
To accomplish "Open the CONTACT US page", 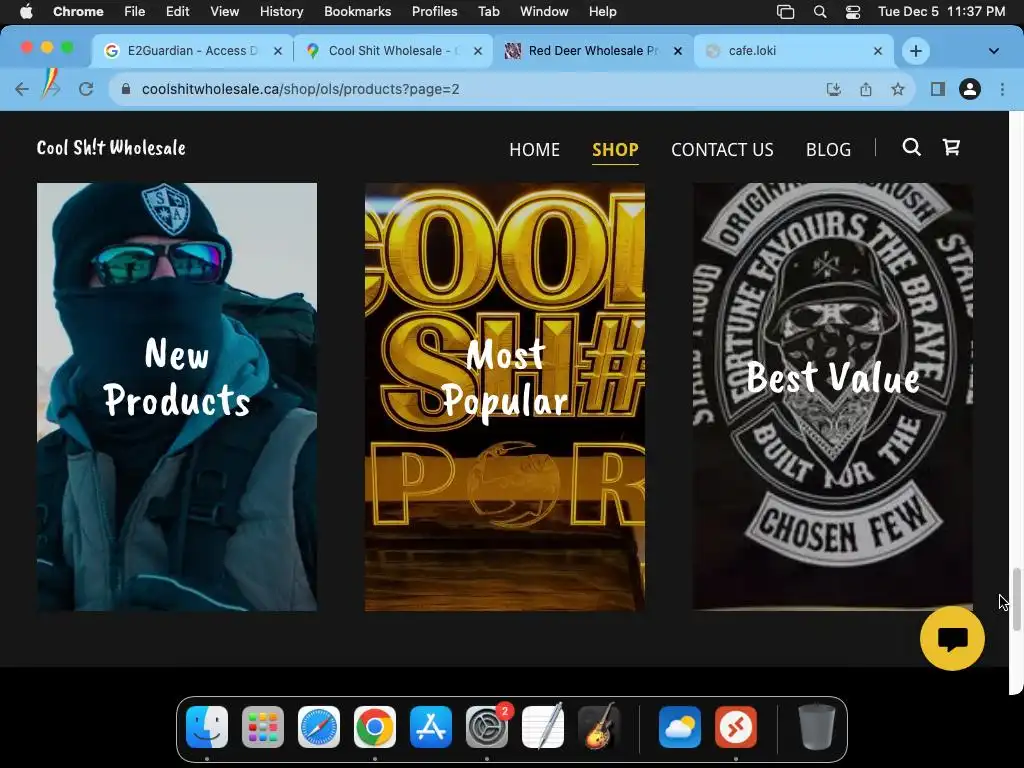I will click(722, 150).
